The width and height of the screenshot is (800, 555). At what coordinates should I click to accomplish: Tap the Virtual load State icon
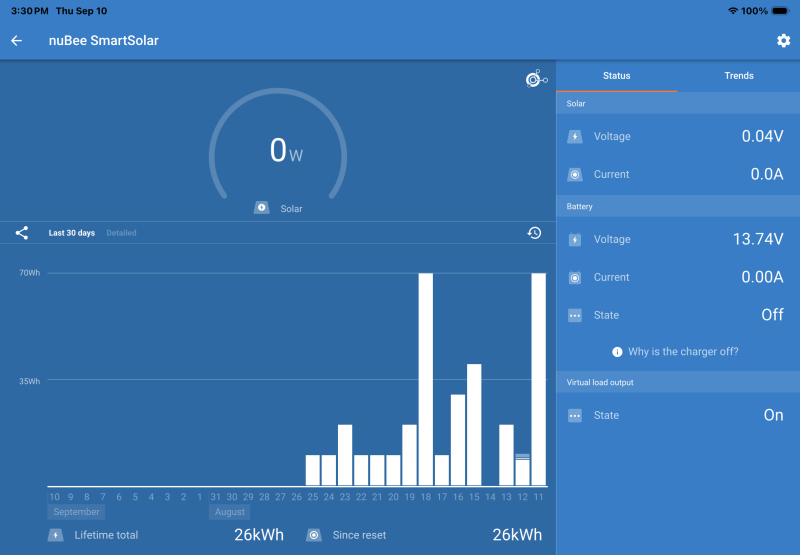(575, 416)
